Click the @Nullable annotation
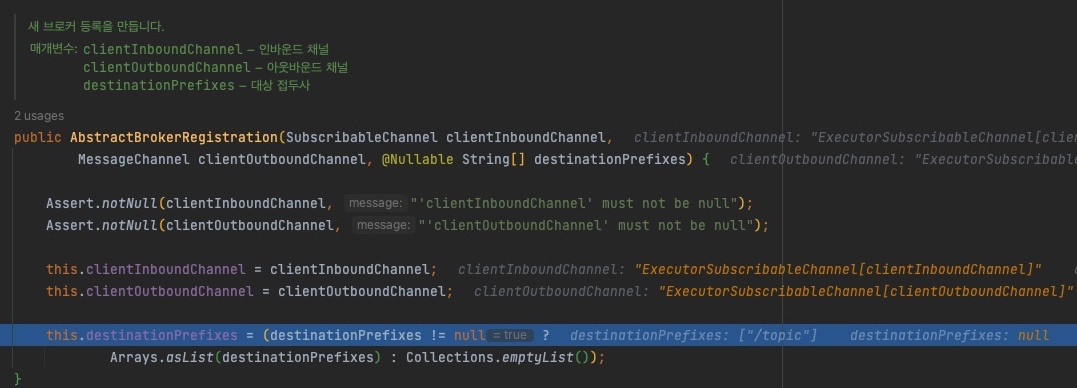This screenshot has height=388, width=1077. click(418, 159)
